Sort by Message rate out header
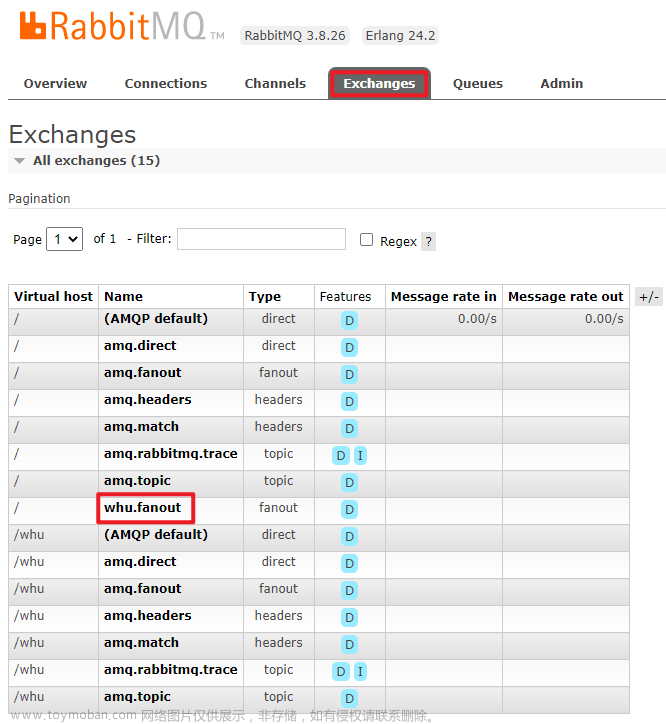The image size is (666, 724). [565, 296]
